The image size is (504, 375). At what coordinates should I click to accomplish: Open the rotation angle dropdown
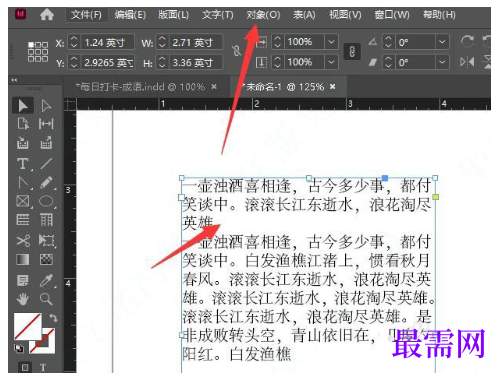point(442,42)
